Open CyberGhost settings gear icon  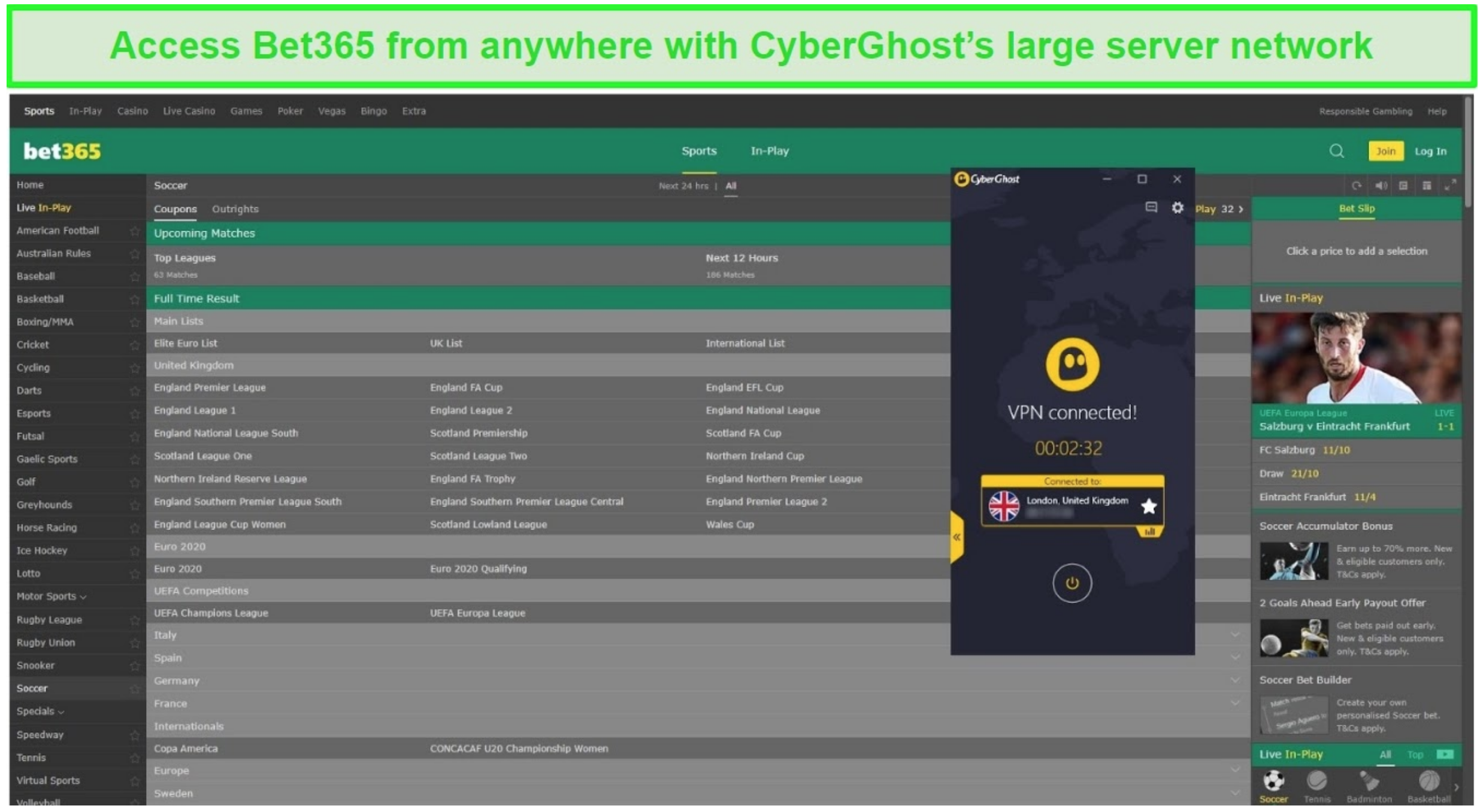tap(1177, 208)
